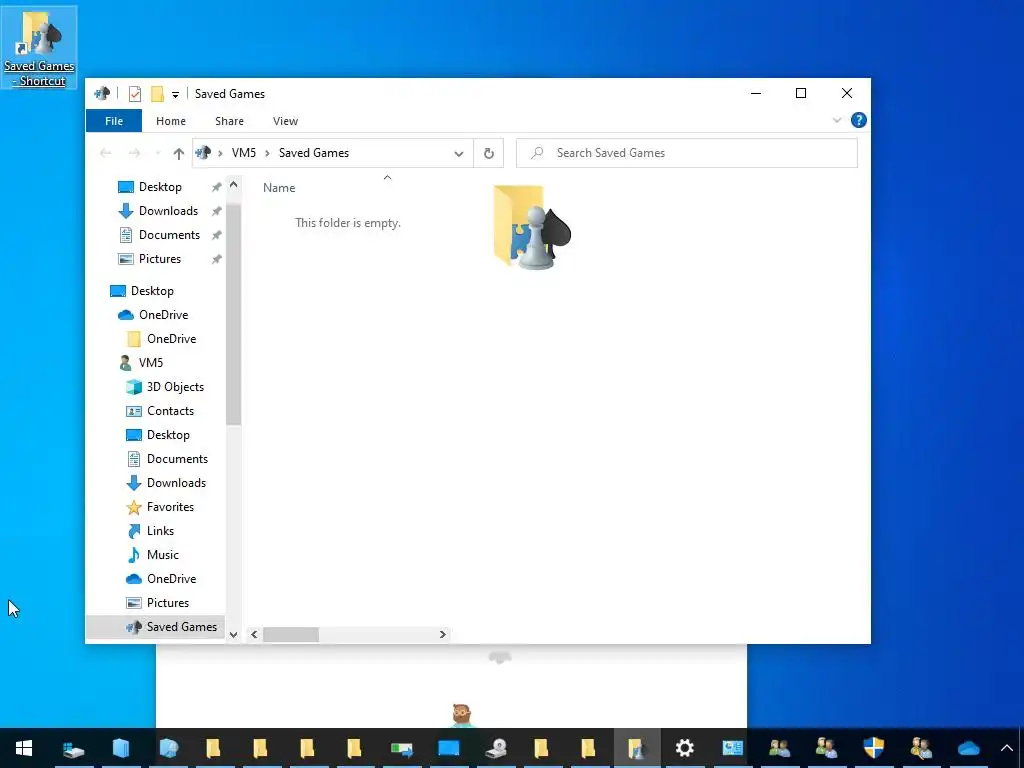This screenshot has height=768, width=1024.
Task: Show hidden tray icons with the chevron
Action: [x=1006, y=748]
